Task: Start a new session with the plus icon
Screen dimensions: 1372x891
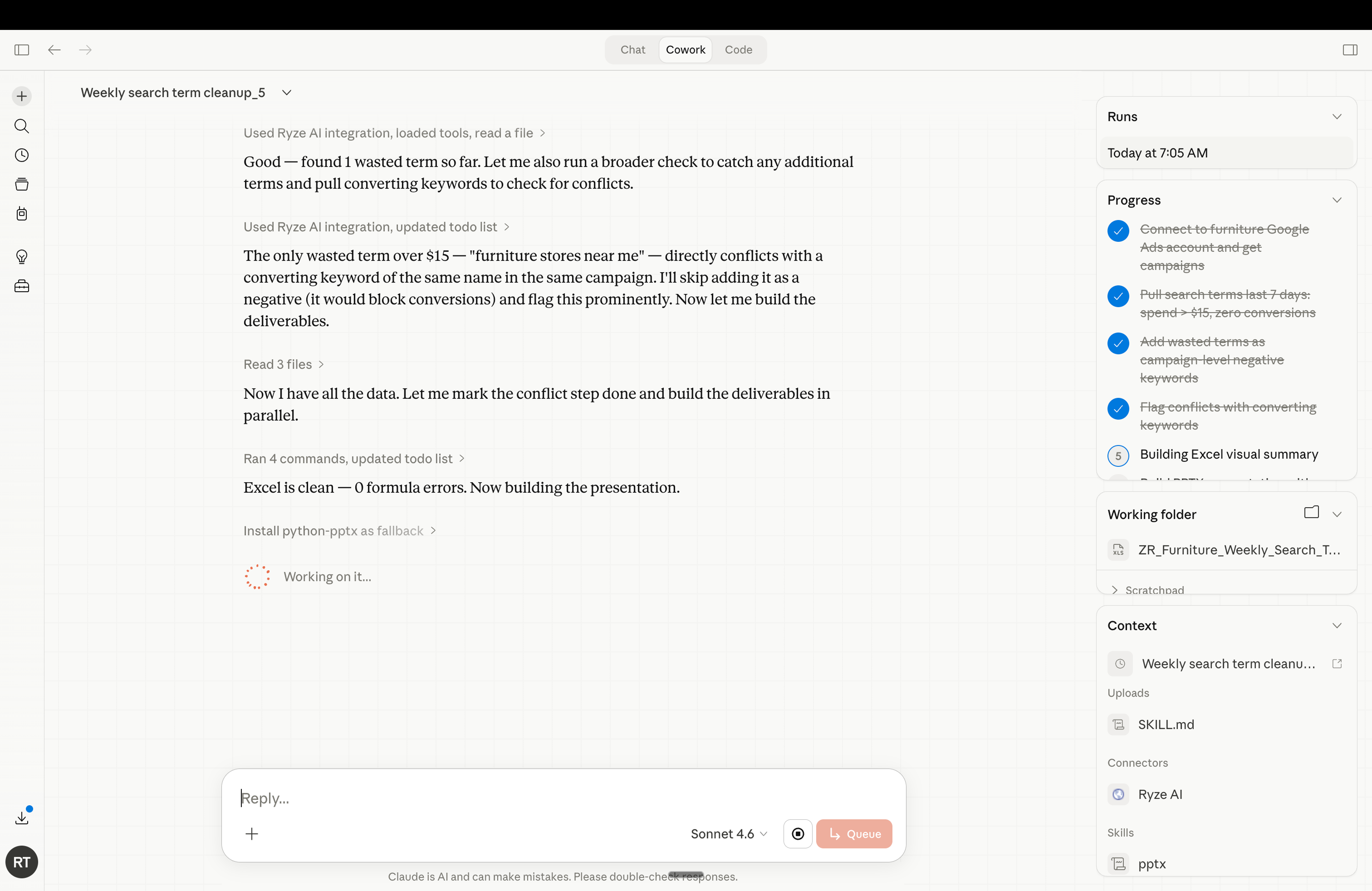Action: (x=21, y=96)
